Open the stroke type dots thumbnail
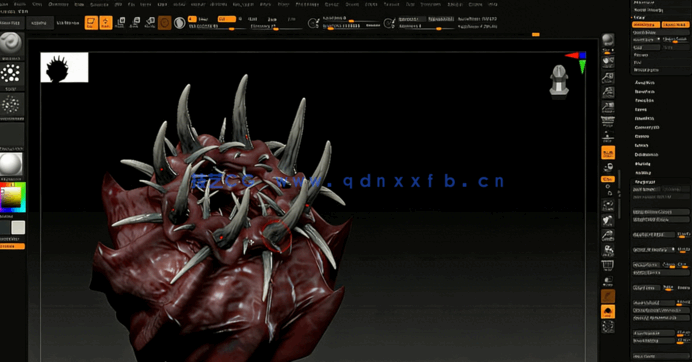692x362 pixels. [x=12, y=74]
